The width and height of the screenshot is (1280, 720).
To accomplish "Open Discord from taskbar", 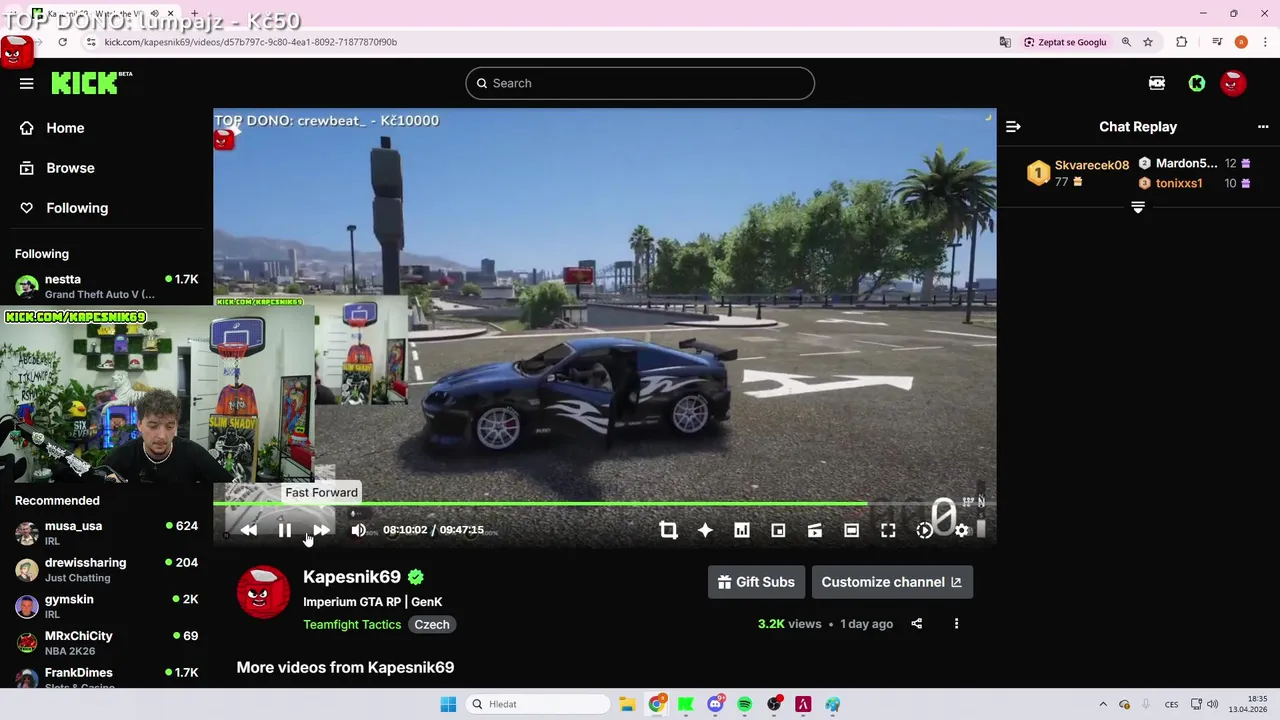I will tap(715, 704).
